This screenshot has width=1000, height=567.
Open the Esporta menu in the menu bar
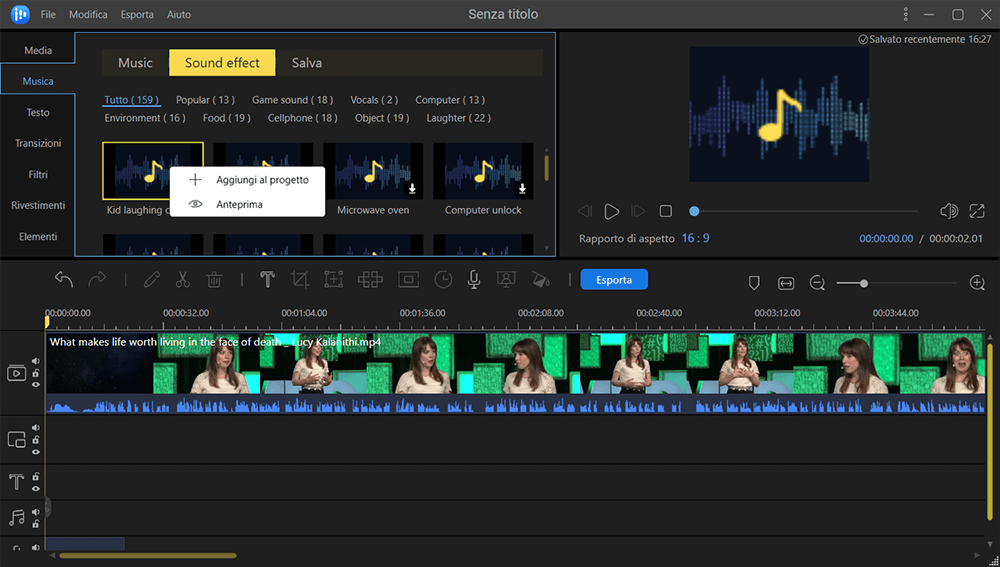(137, 15)
